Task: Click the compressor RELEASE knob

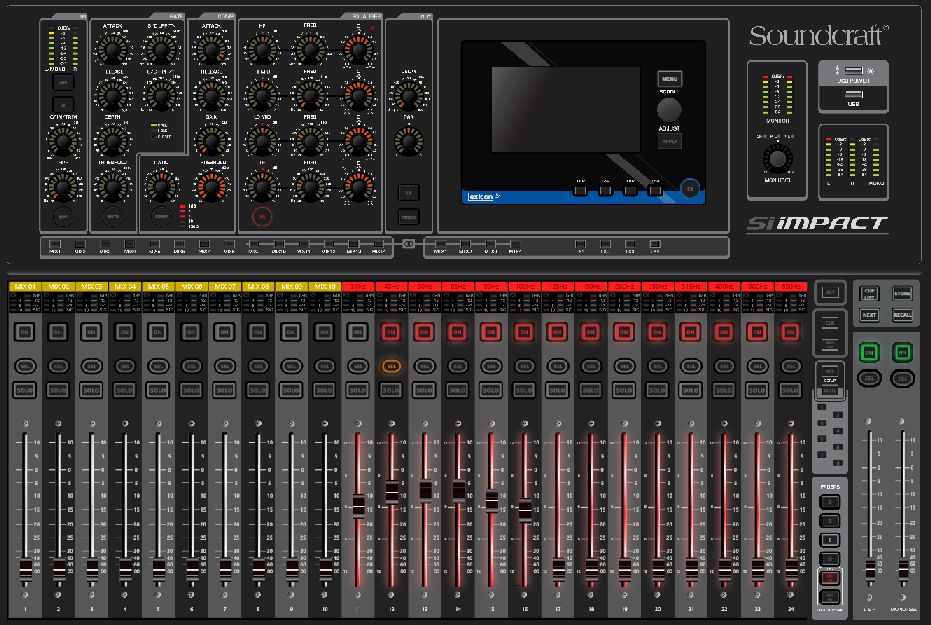Action: [x=211, y=95]
